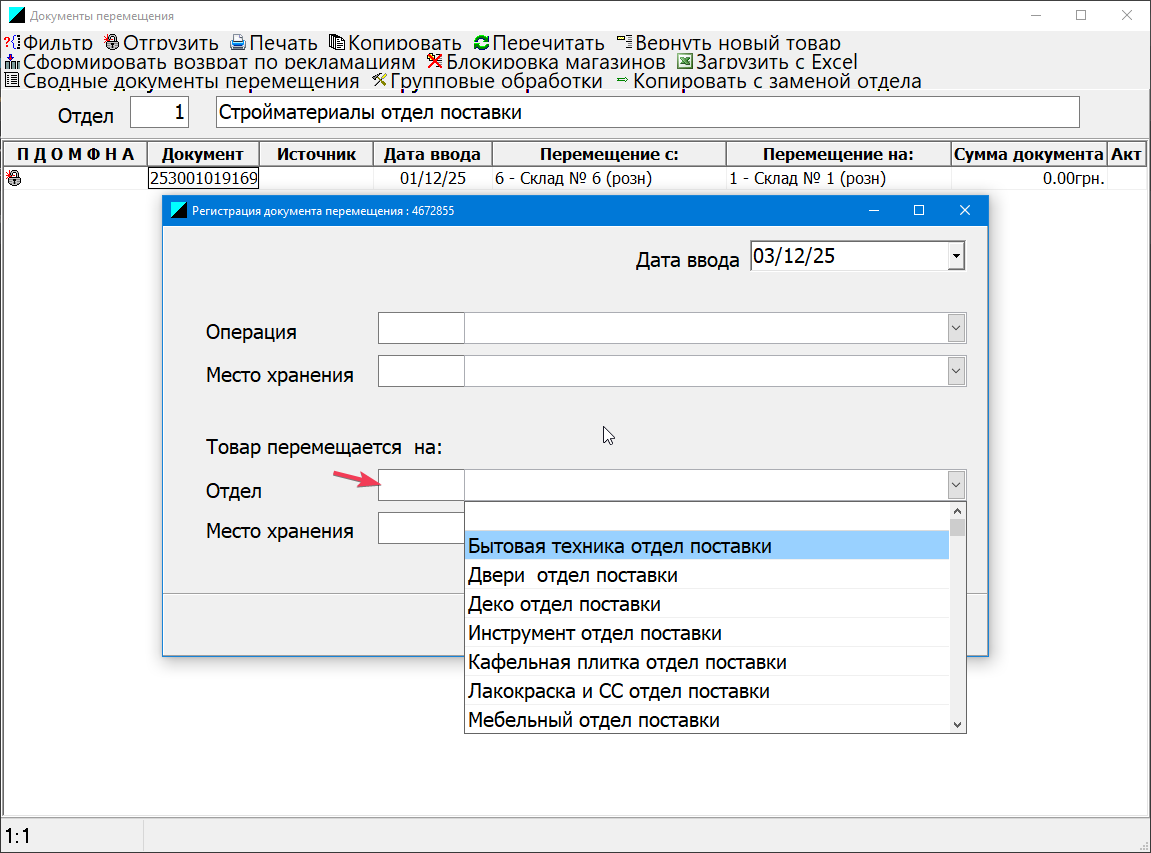Screen dimensions: 1151x853
Task: Click Сформировать возврат по рекламациям icon
Action: tap(12, 62)
